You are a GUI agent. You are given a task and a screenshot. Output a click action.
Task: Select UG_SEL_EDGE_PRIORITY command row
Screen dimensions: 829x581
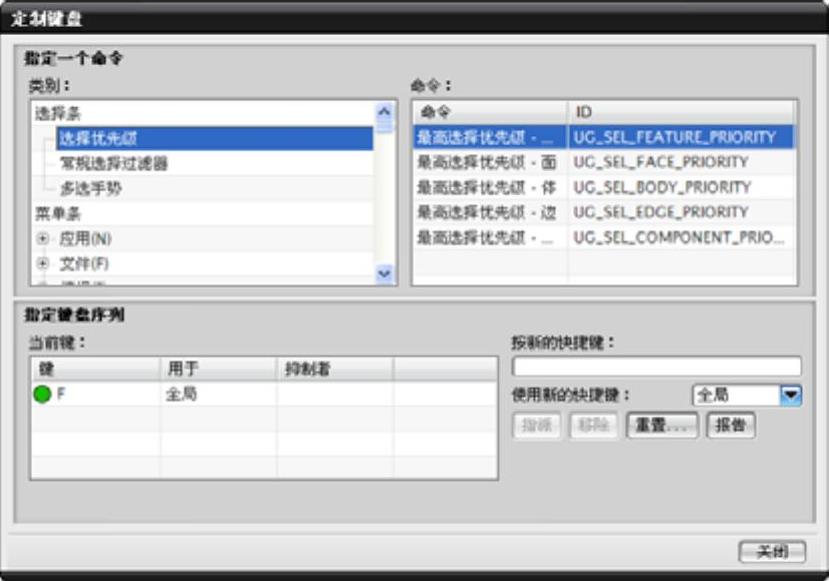pos(604,212)
